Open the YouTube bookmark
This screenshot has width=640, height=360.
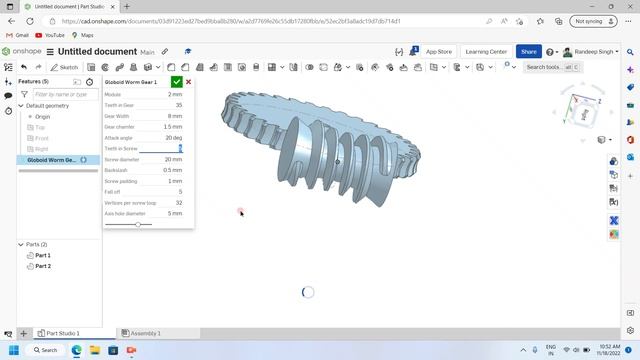click(50, 36)
